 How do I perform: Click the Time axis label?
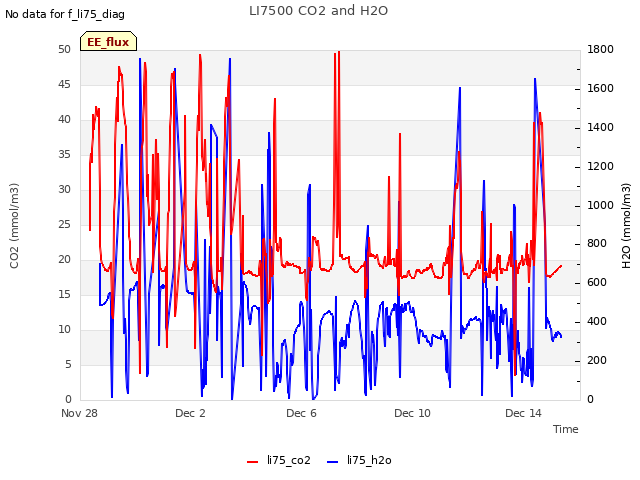pyautogui.click(x=565, y=429)
